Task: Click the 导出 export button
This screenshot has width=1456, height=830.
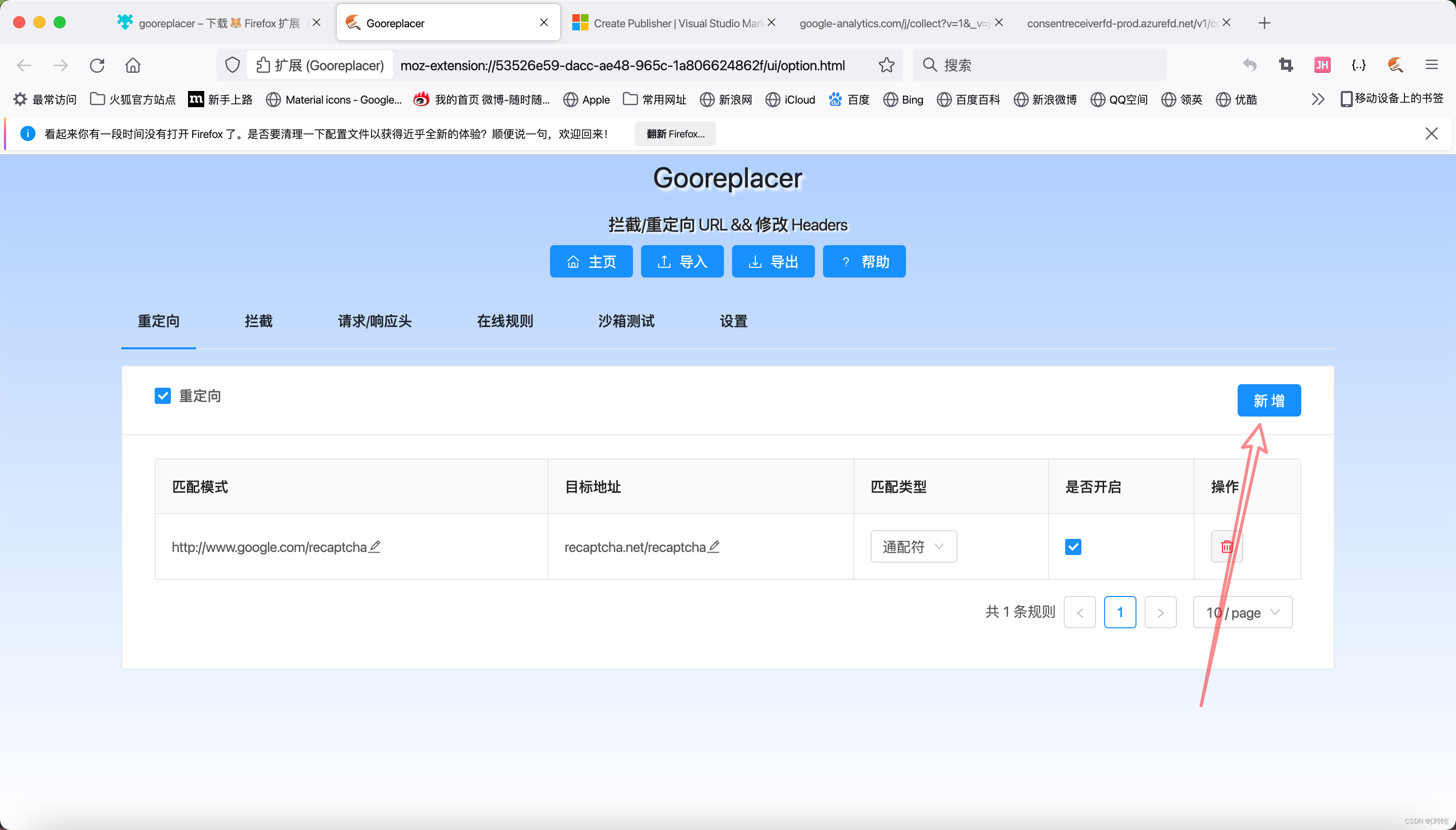Action: pyautogui.click(x=773, y=262)
